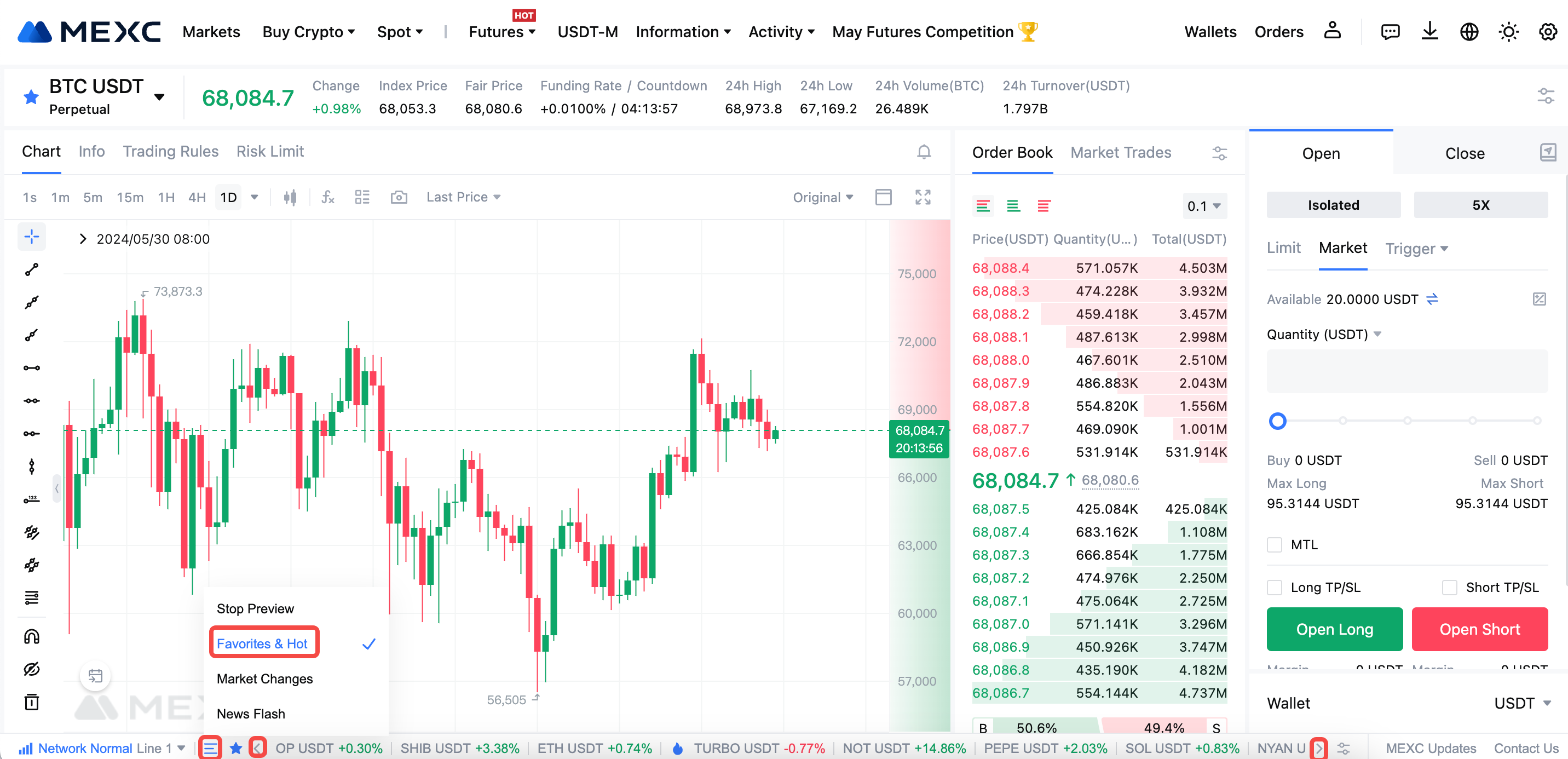Click the candlestick chart type icon
The width and height of the screenshot is (1568, 759).
click(290, 197)
